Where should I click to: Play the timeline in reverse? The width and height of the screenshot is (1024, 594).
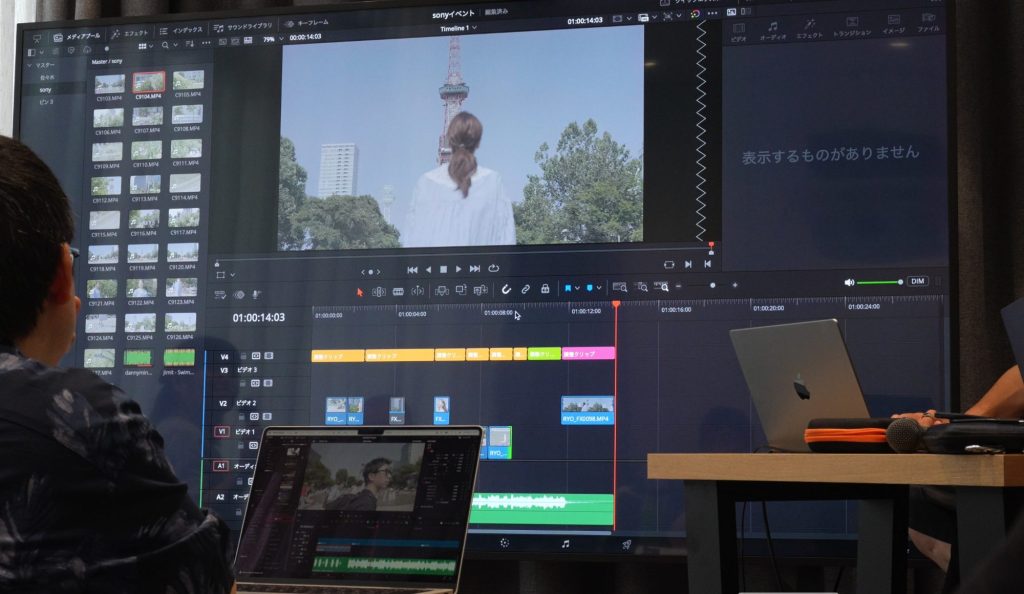[428, 270]
